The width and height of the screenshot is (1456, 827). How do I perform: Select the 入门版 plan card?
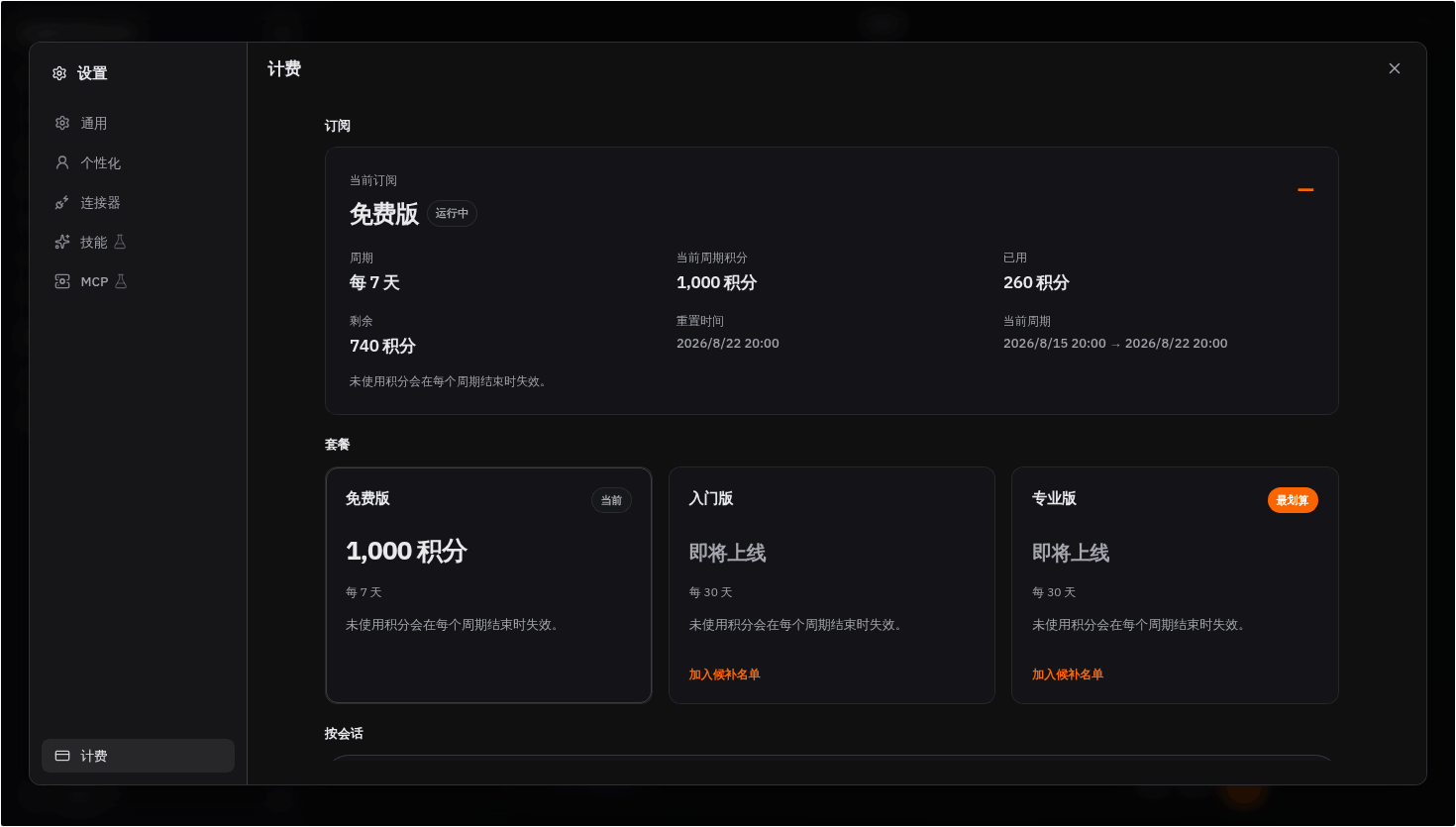[832, 585]
